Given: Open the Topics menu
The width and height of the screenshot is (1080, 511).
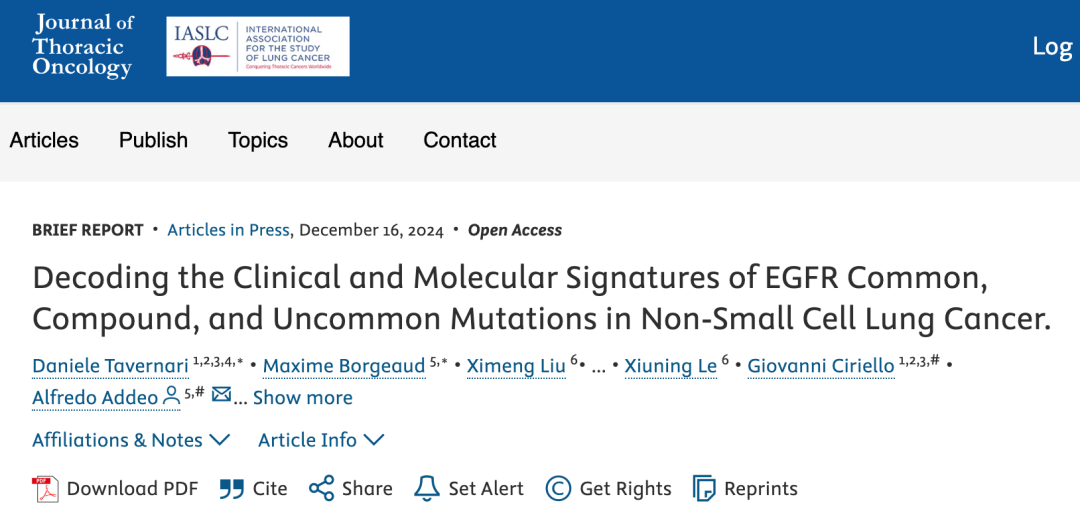Looking at the screenshot, I should click(x=258, y=140).
